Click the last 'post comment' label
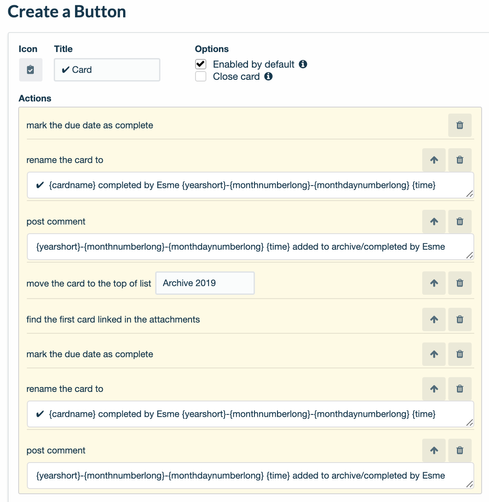Screen dimensions: 489x502 click(x=56, y=451)
